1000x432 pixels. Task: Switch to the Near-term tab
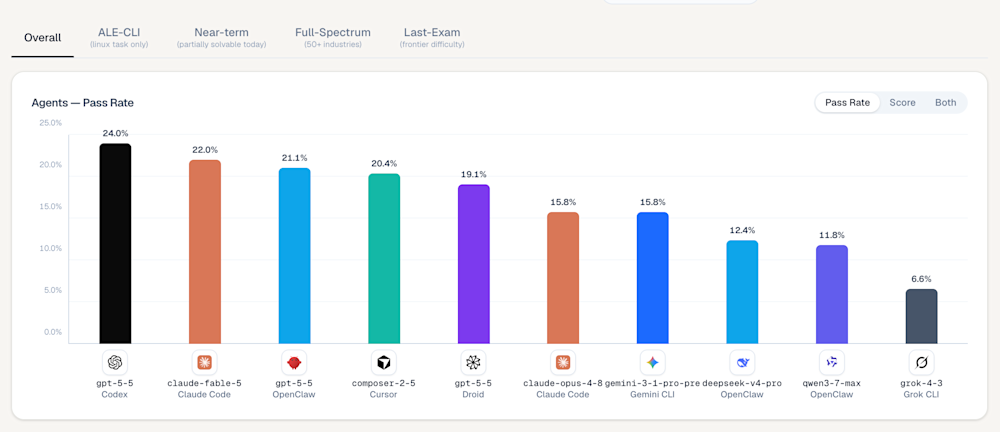[221, 37]
